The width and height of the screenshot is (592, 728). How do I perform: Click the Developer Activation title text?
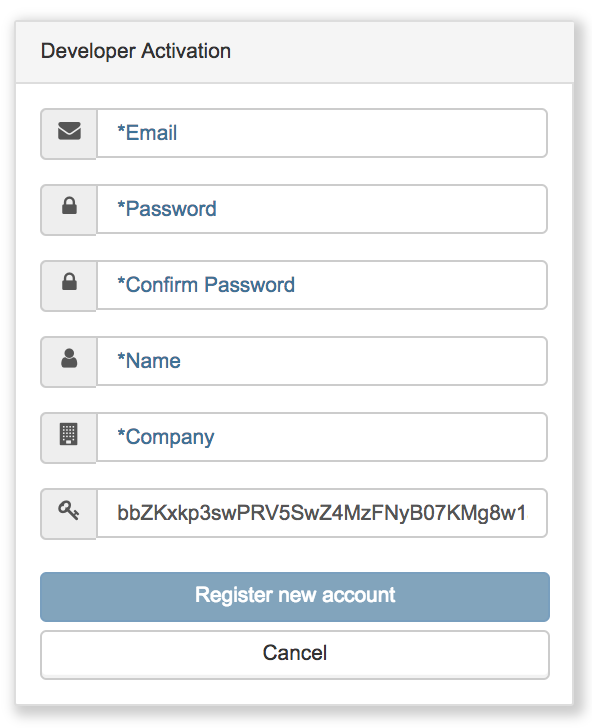tap(136, 51)
